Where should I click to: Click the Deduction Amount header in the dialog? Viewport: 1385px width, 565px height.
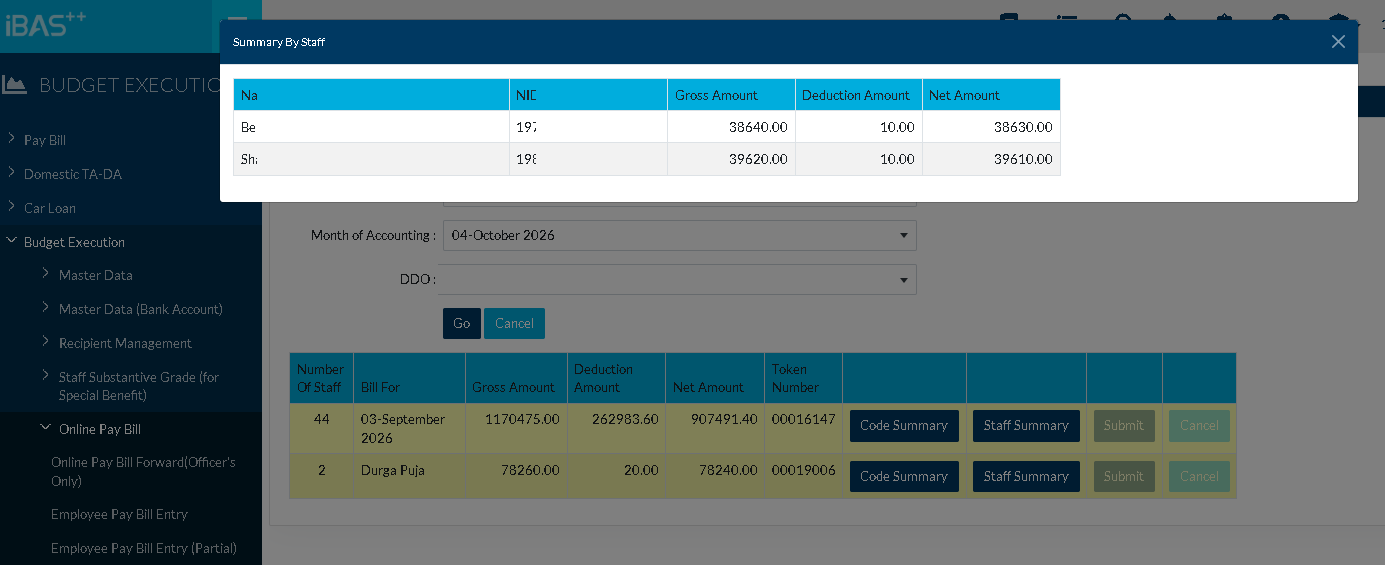pos(859,95)
